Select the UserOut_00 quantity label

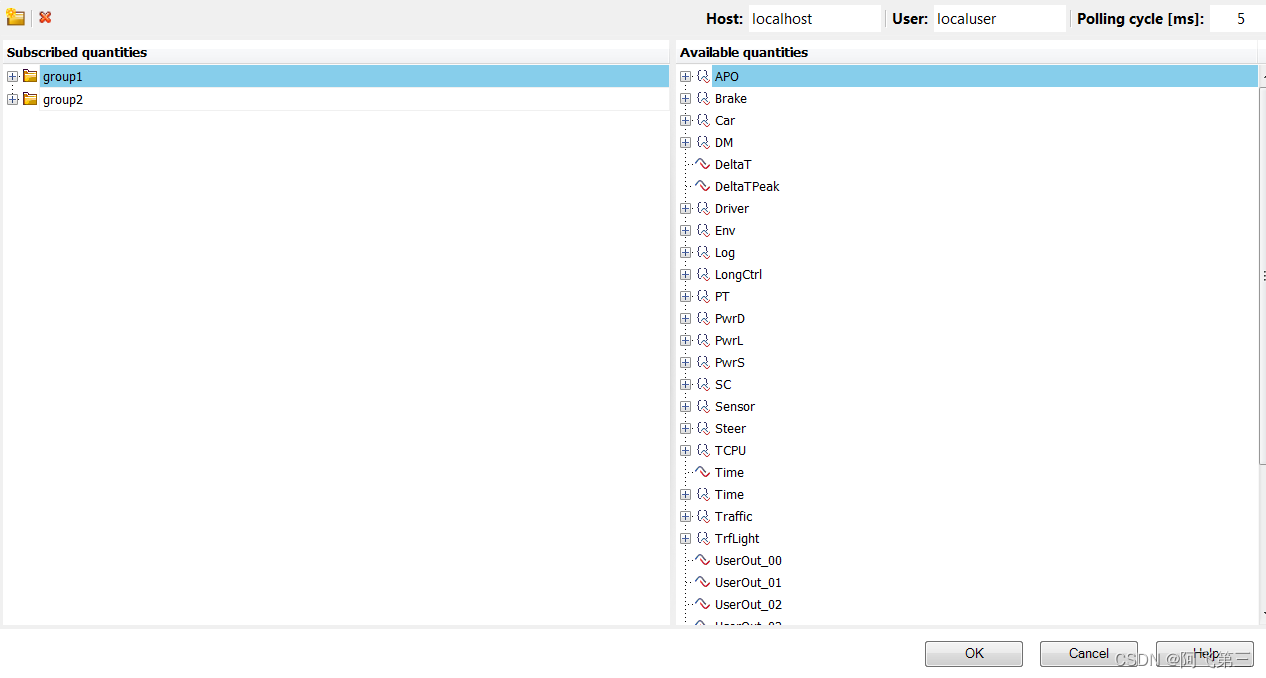click(x=748, y=561)
